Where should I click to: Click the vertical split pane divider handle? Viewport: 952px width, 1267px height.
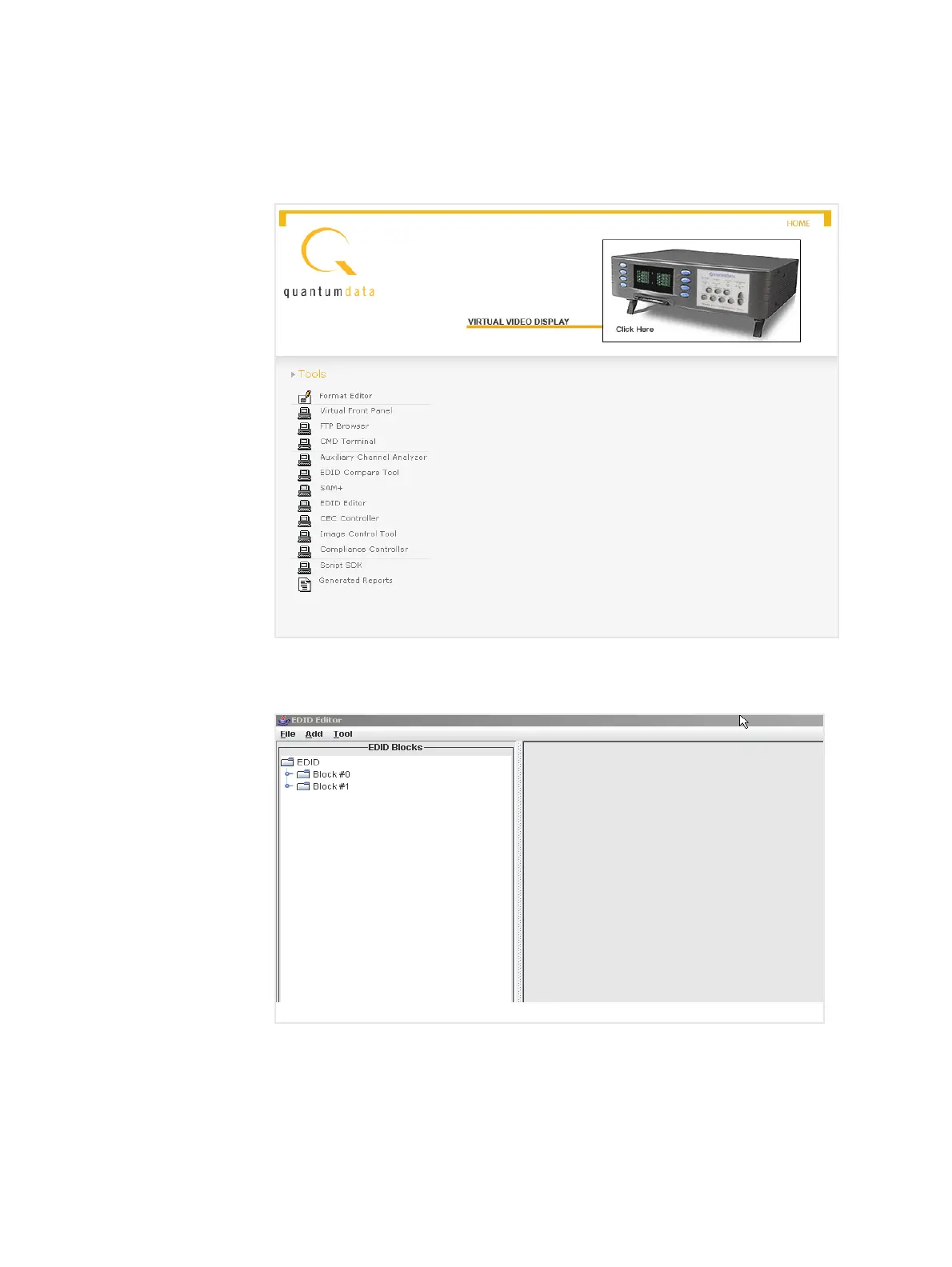(518, 872)
